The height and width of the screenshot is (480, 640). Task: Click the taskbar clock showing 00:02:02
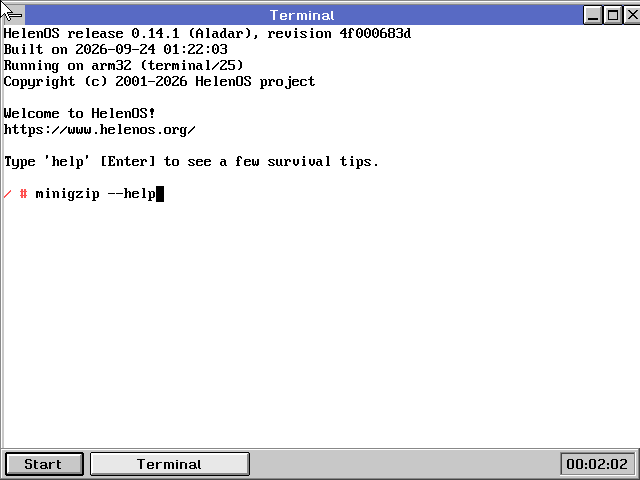point(597,464)
